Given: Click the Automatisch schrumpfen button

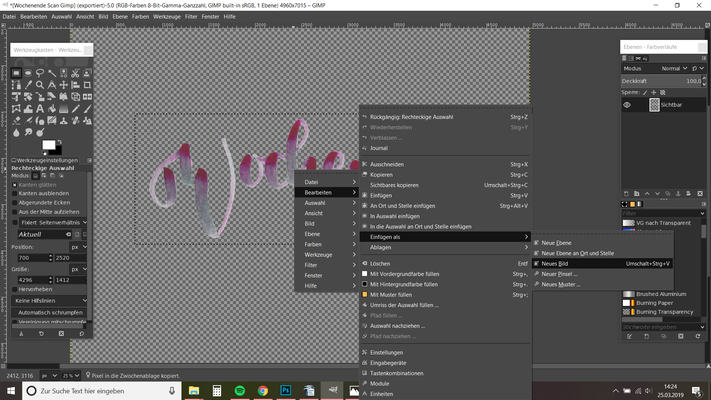Looking at the screenshot, I should click(x=50, y=313).
